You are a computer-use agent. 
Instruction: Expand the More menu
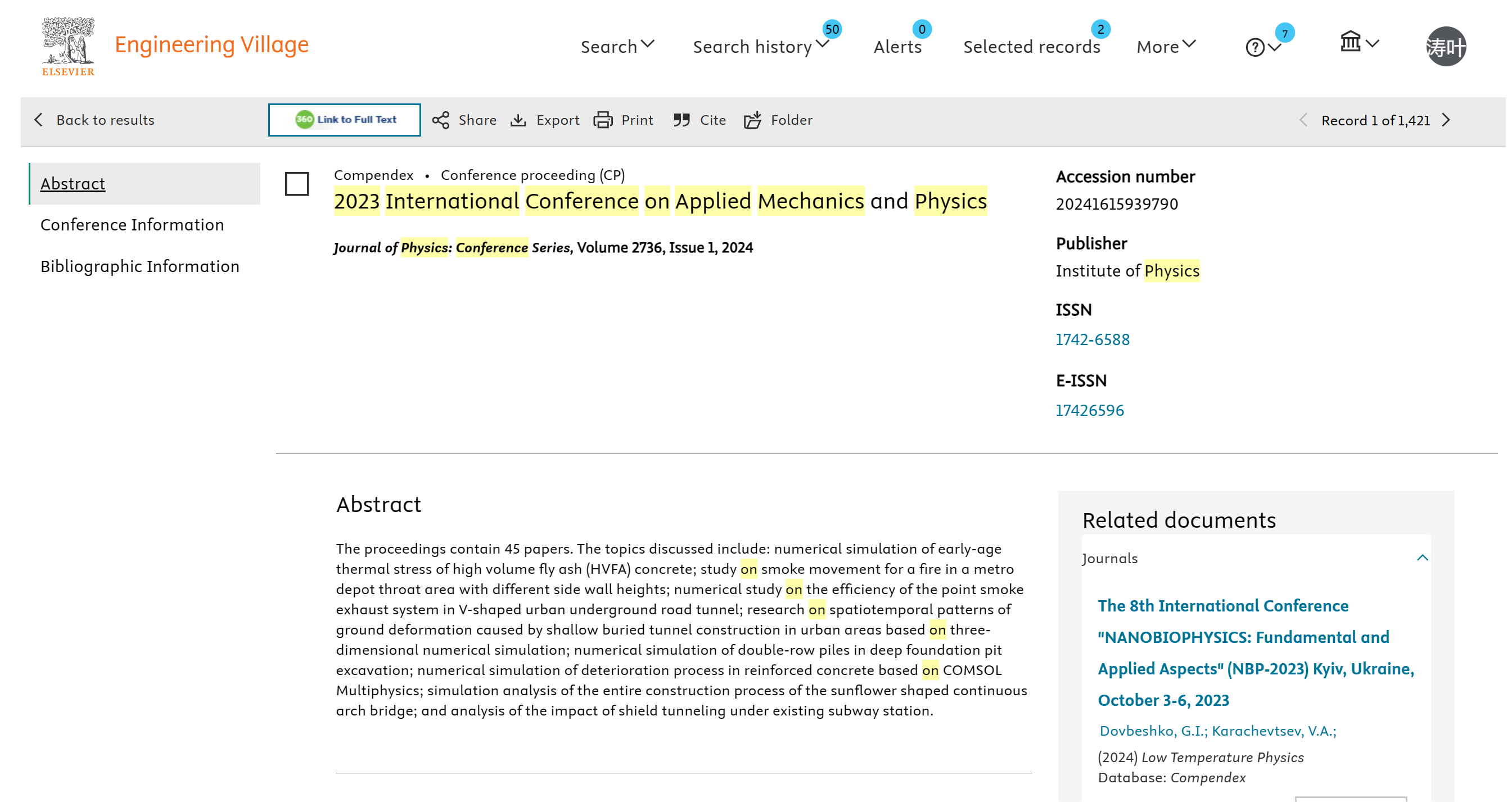1166,46
